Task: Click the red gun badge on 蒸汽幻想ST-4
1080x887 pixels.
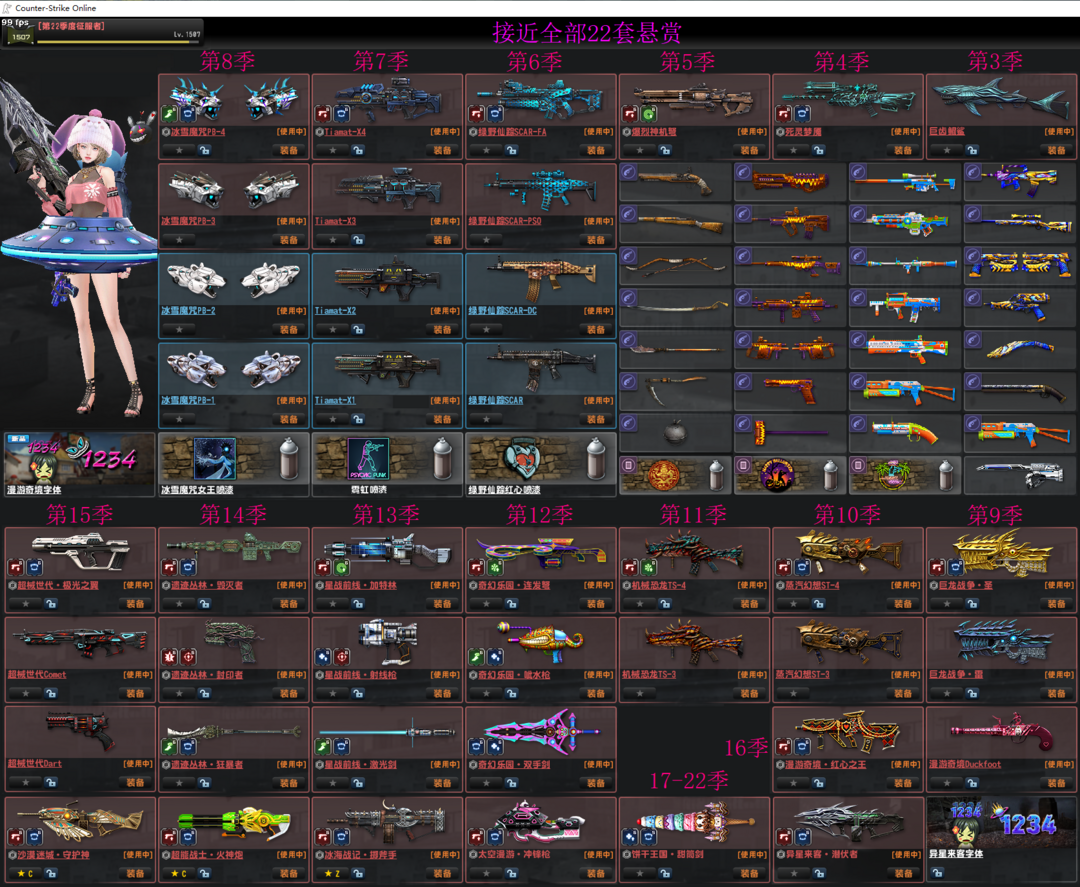Action: [784, 567]
